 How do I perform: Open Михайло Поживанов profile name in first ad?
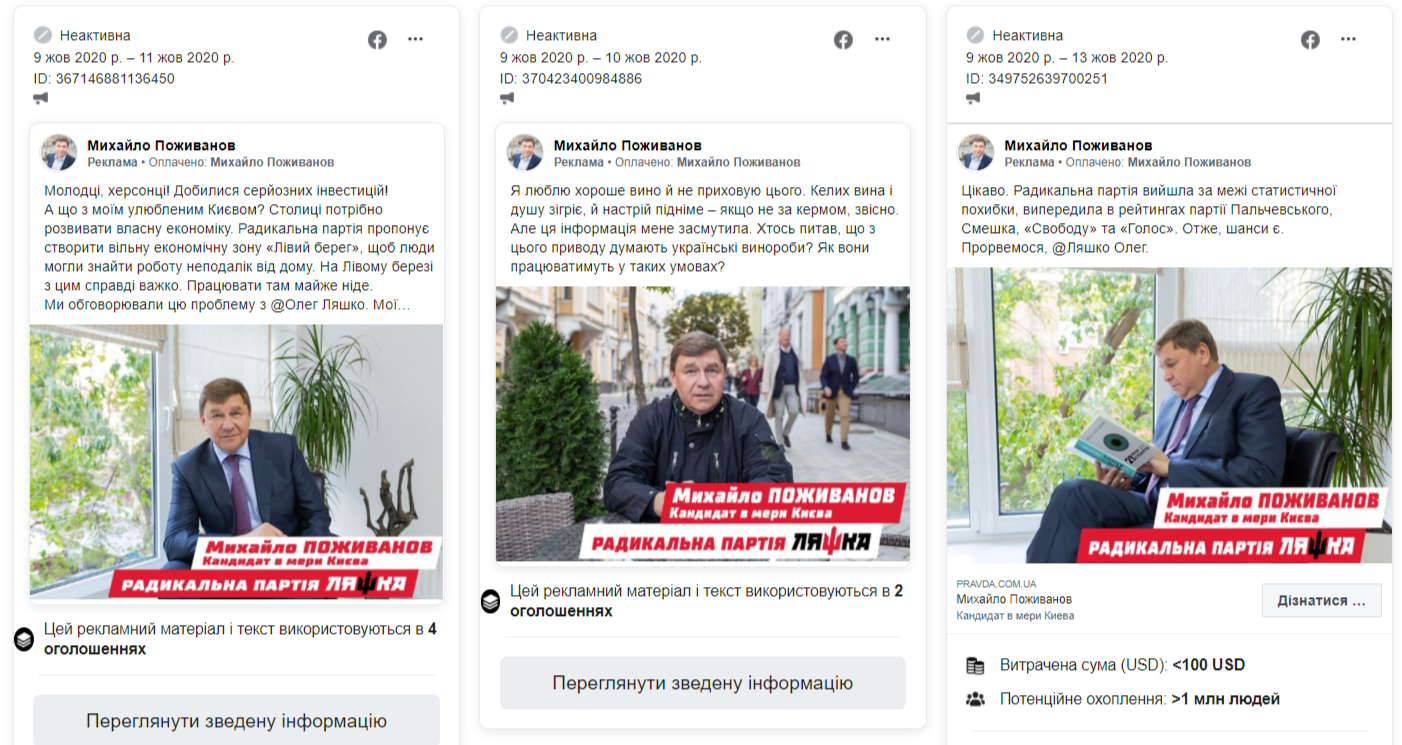click(x=161, y=145)
